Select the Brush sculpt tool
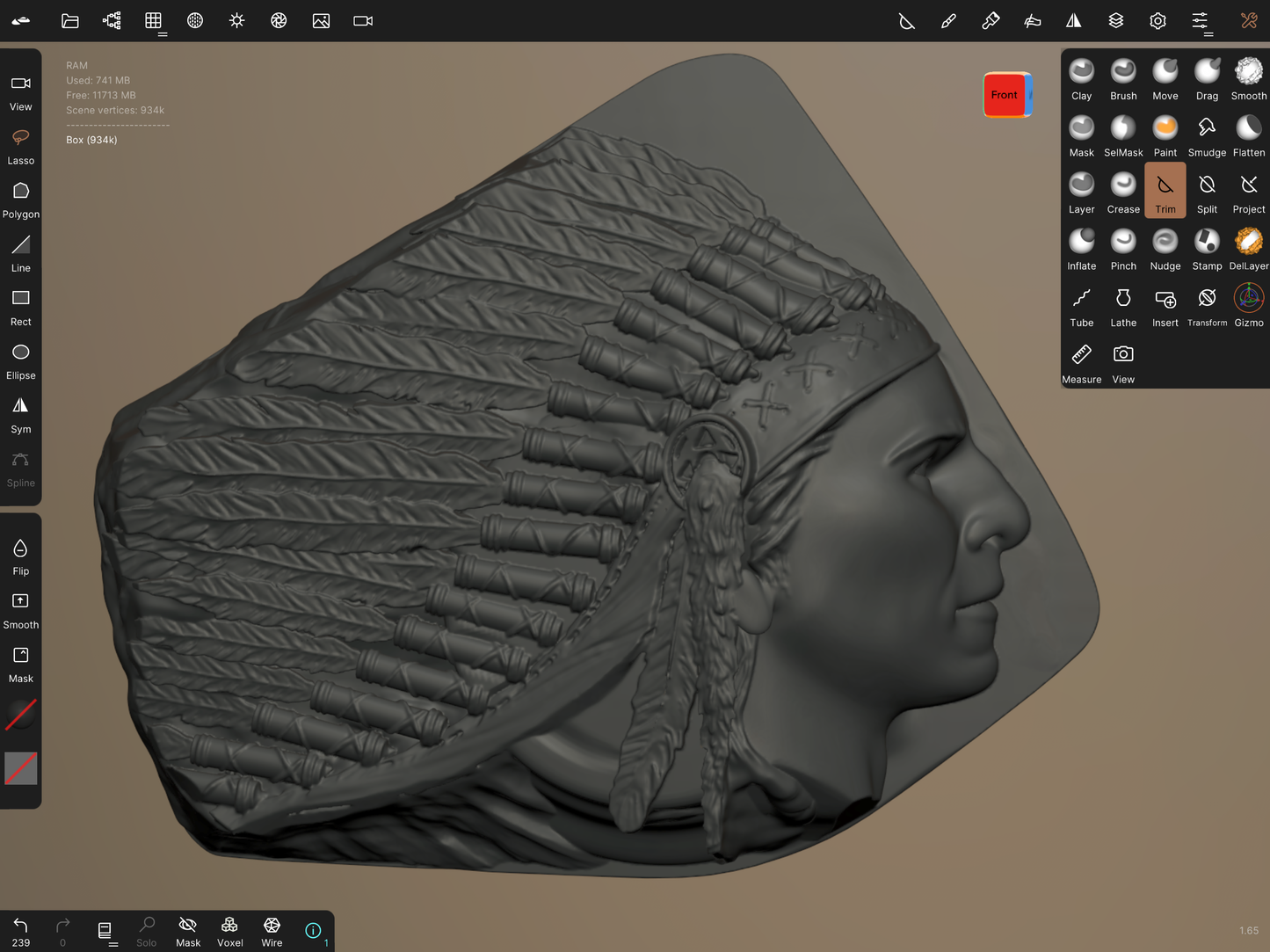 [x=1123, y=79]
